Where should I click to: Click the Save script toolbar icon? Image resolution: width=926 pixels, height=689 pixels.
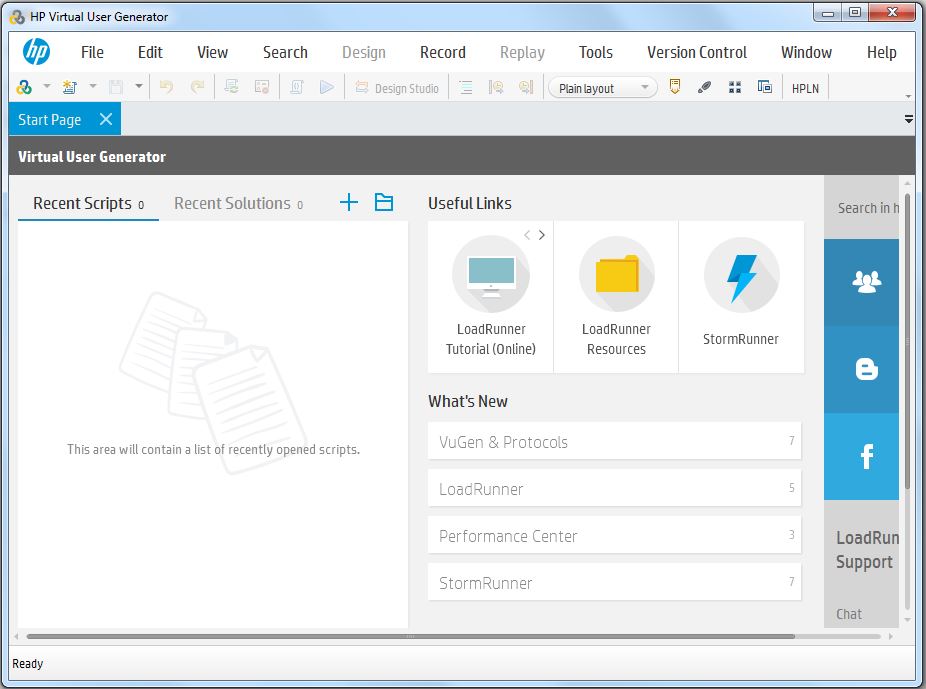coord(115,87)
